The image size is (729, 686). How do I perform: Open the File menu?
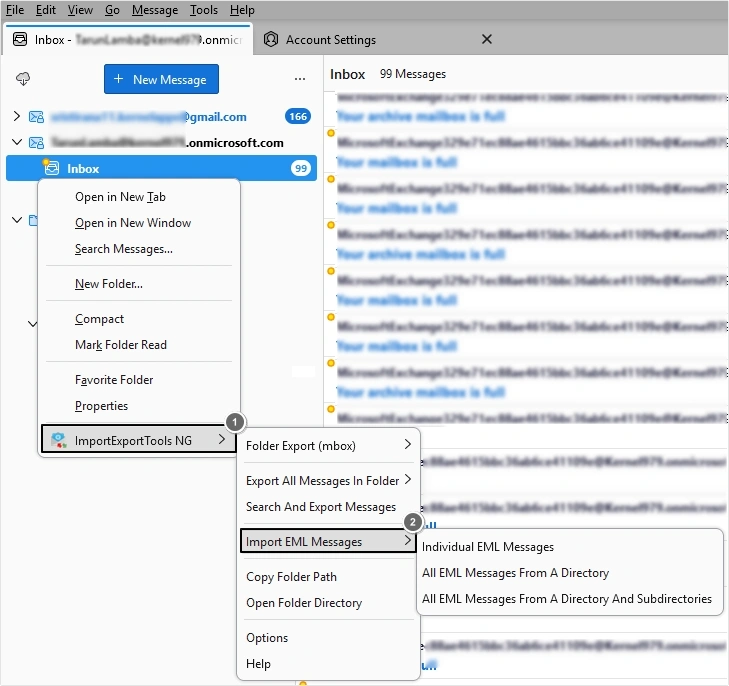[15, 10]
